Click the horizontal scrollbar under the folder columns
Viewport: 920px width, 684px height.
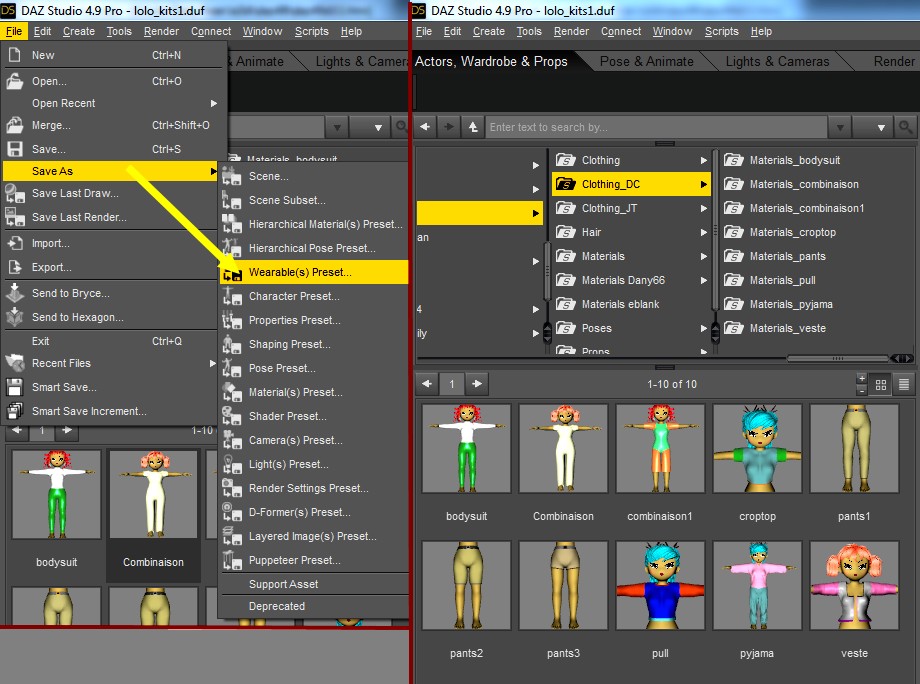[837, 358]
